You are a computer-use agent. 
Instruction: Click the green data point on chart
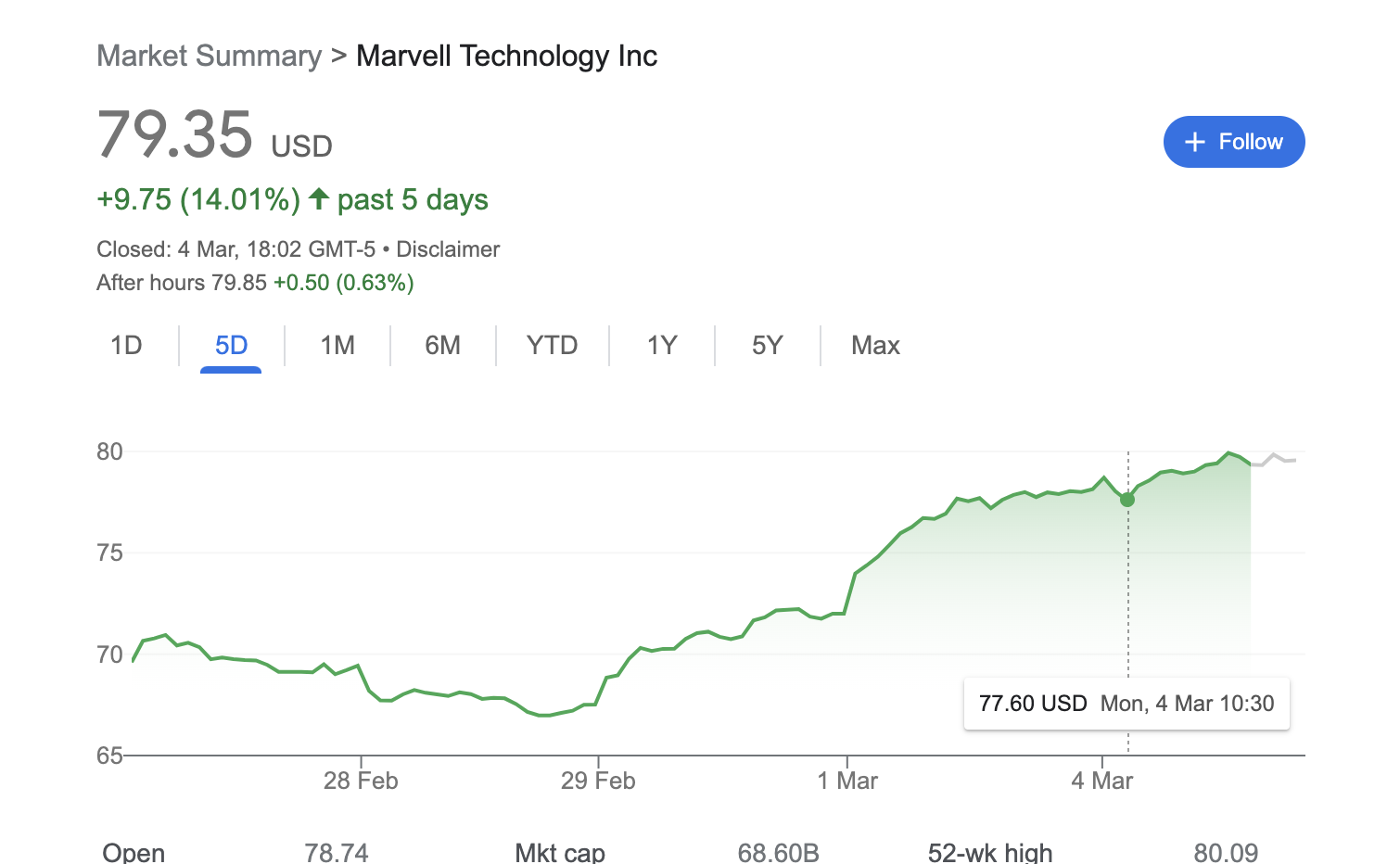tap(1127, 500)
